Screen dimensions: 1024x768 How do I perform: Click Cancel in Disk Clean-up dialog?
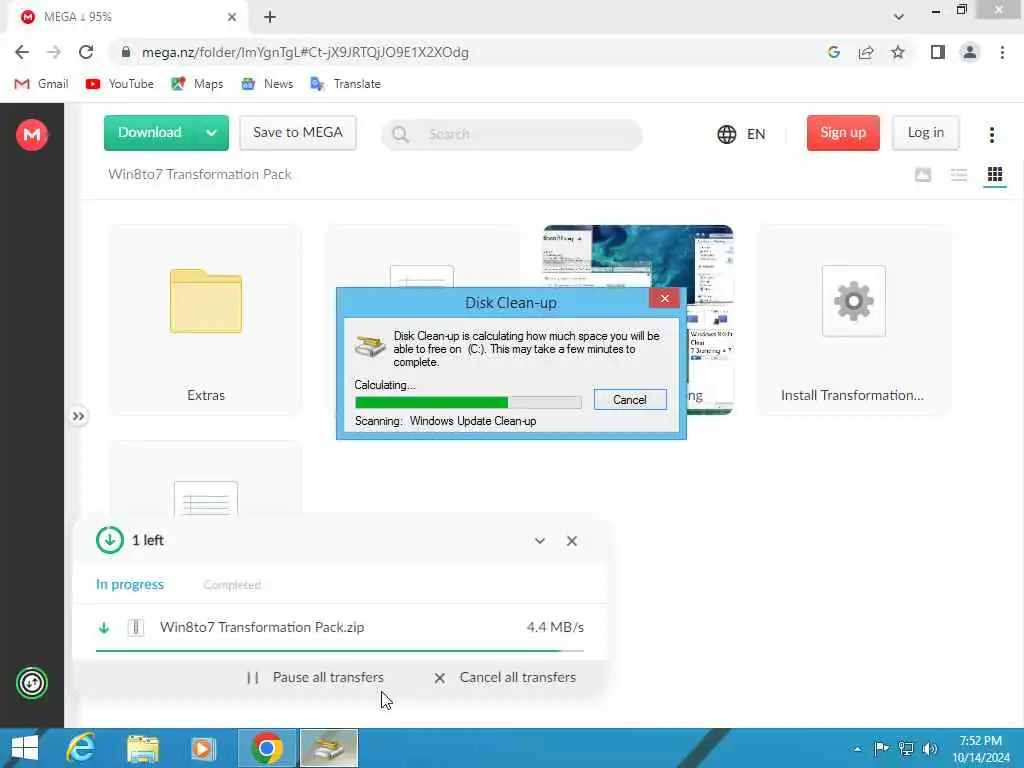[630, 400]
